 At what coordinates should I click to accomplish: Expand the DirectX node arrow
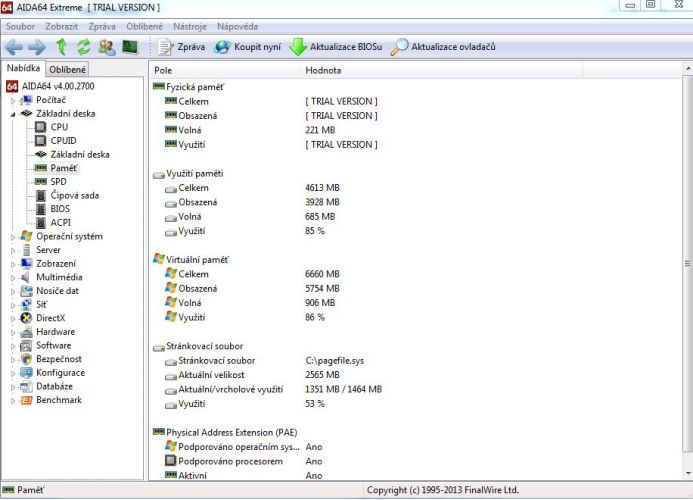13,319
